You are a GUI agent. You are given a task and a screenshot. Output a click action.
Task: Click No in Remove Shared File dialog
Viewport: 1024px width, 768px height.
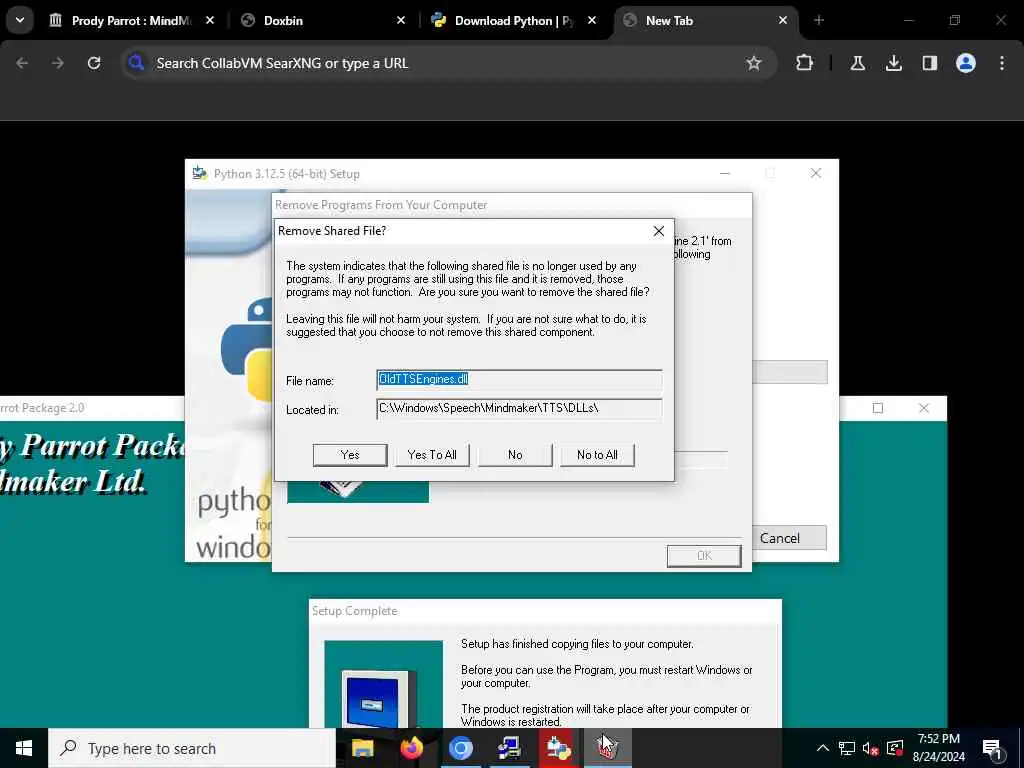[515, 455]
